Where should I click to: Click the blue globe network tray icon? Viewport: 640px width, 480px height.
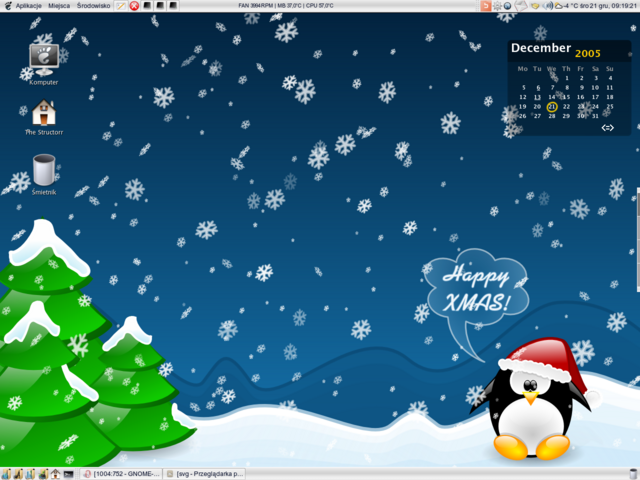(507, 6)
